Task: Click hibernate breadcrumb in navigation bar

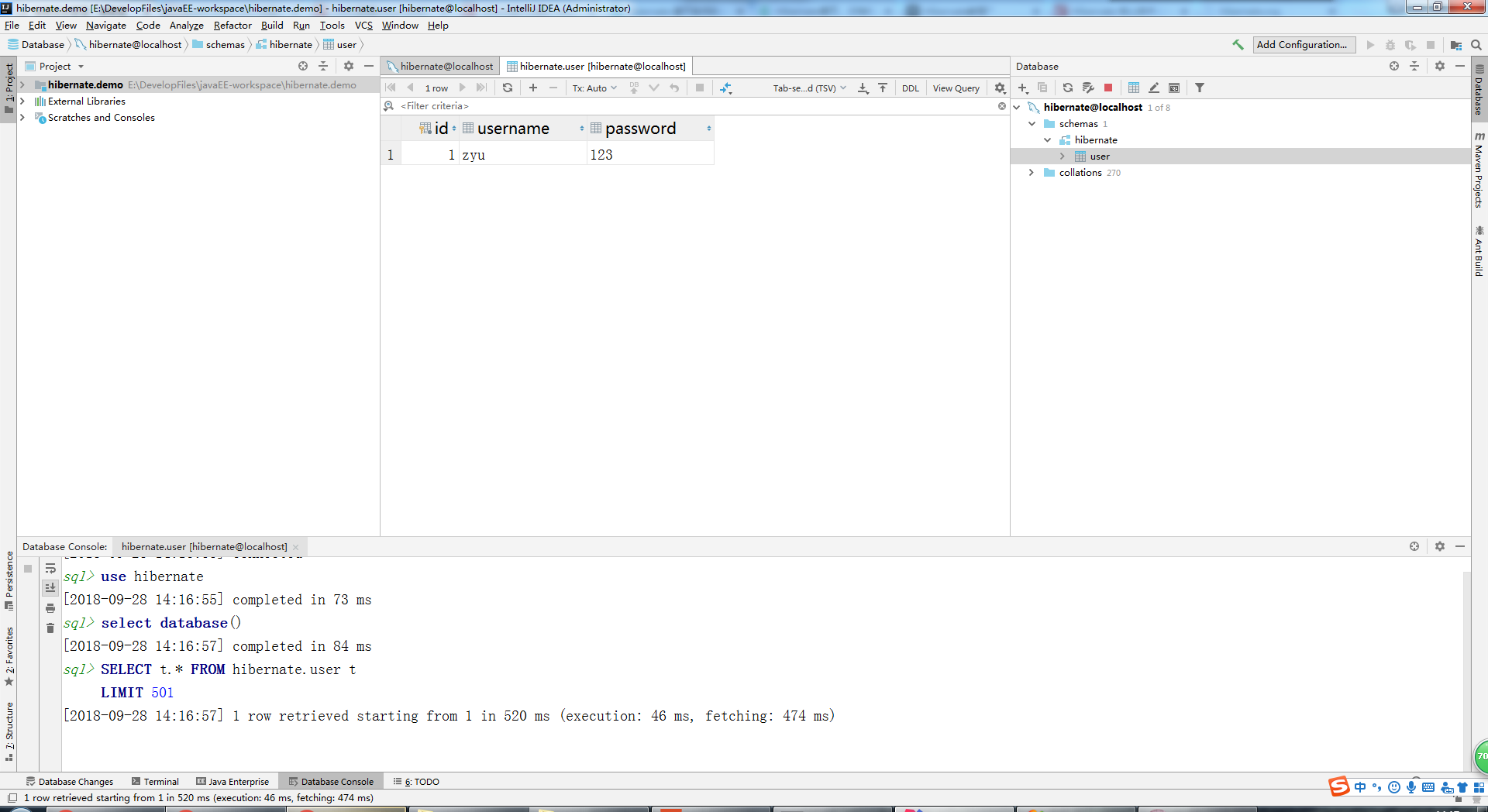Action: (284, 45)
